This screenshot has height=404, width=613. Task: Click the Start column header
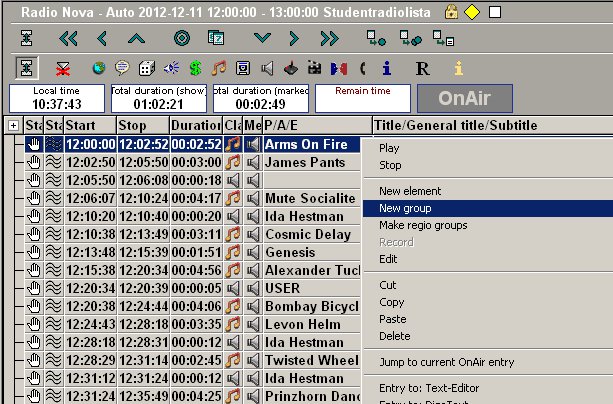click(x=90, y=126)
